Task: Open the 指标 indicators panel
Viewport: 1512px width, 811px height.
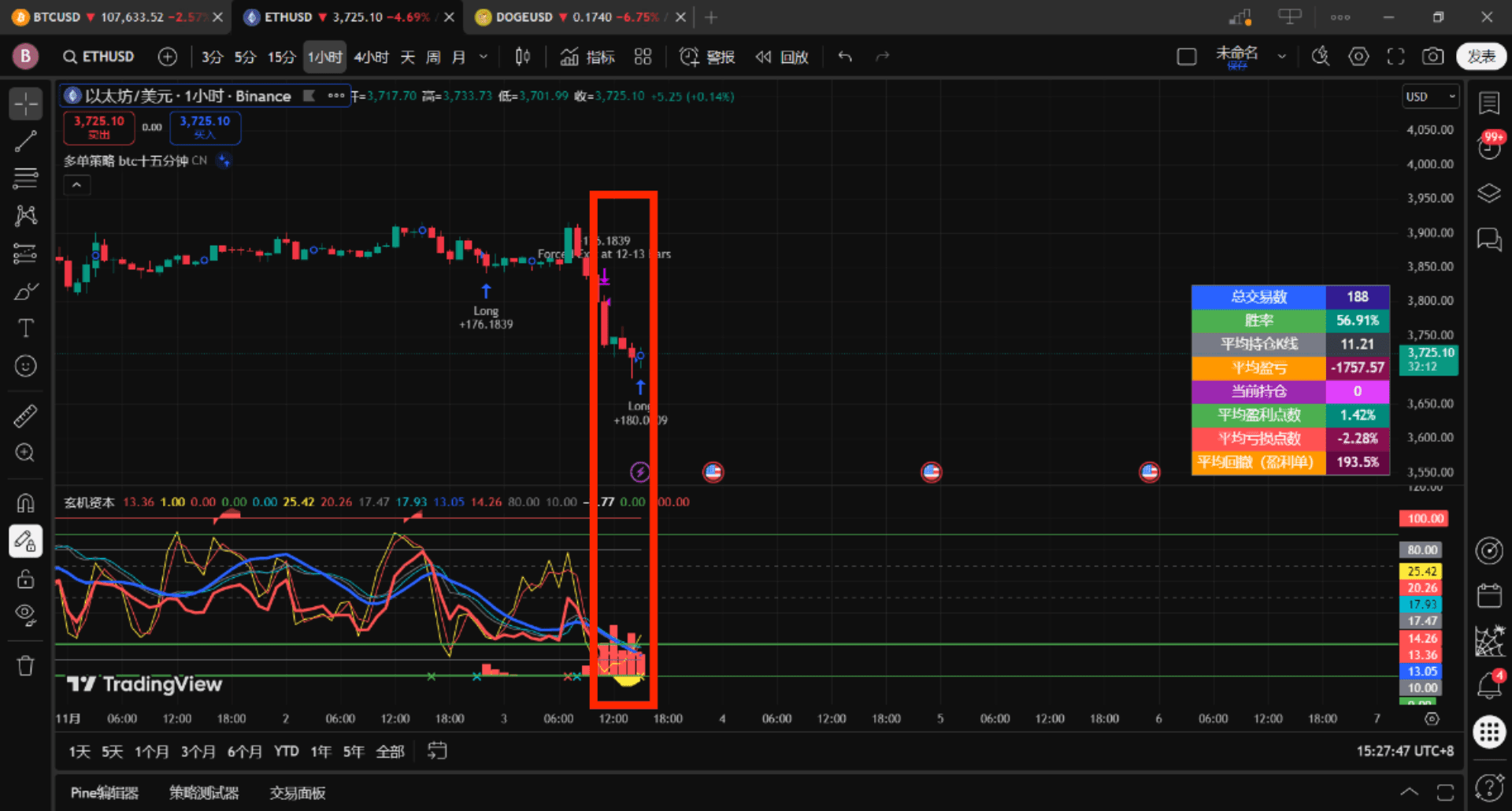Action: tap(587, 57)
